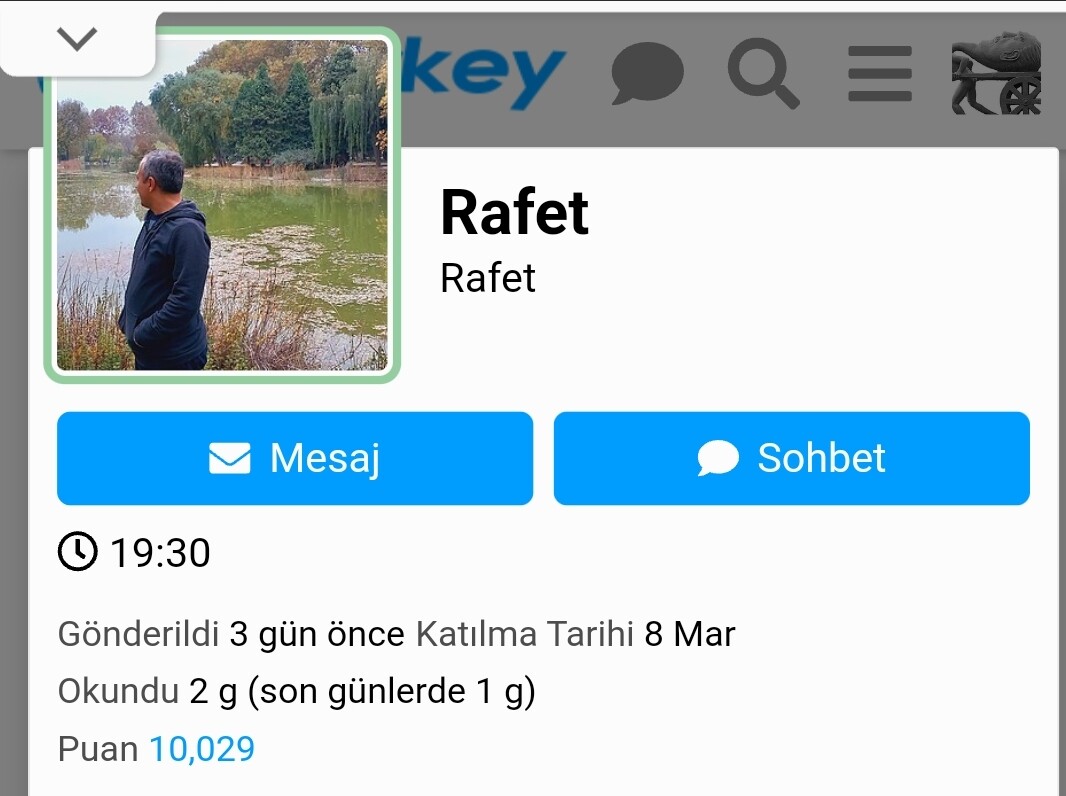The image size is (1066, 796).
Task: Click the clock icon beside 19:30
Action: pyautogui.click(x=78, y=551)
